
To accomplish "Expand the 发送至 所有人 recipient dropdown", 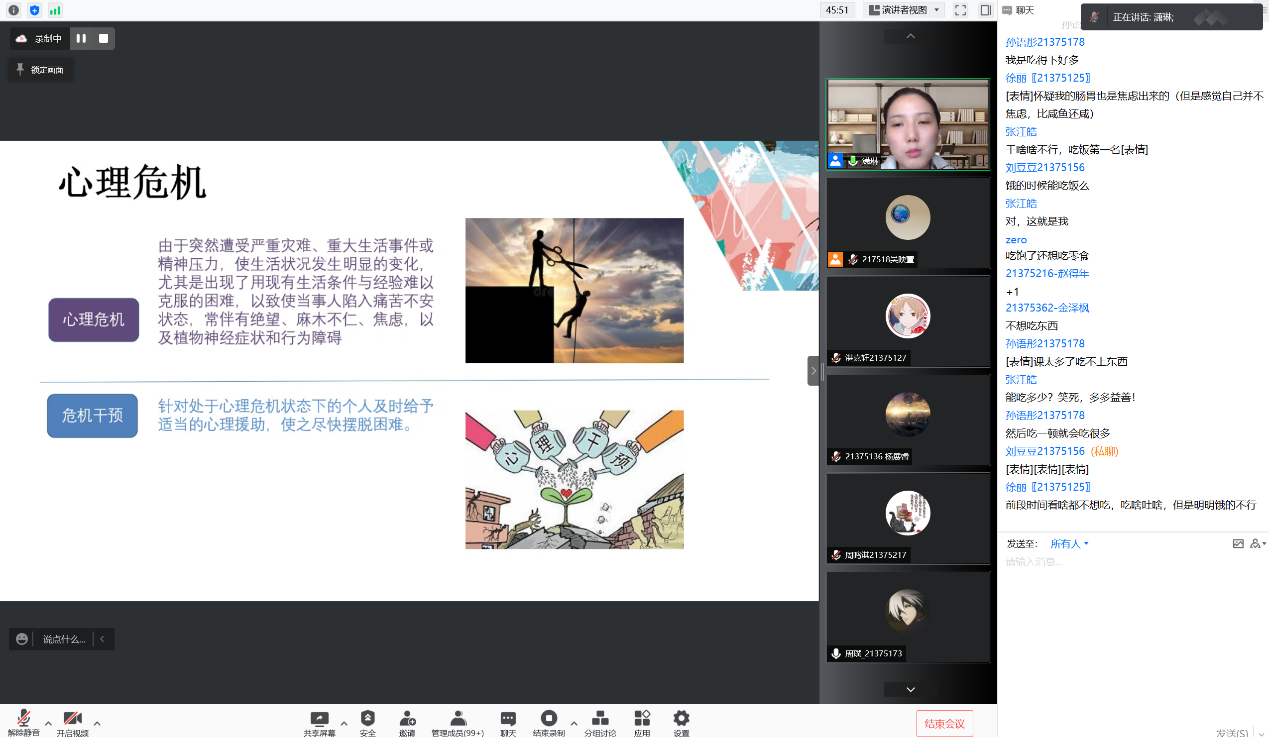I will [1069, 544].
